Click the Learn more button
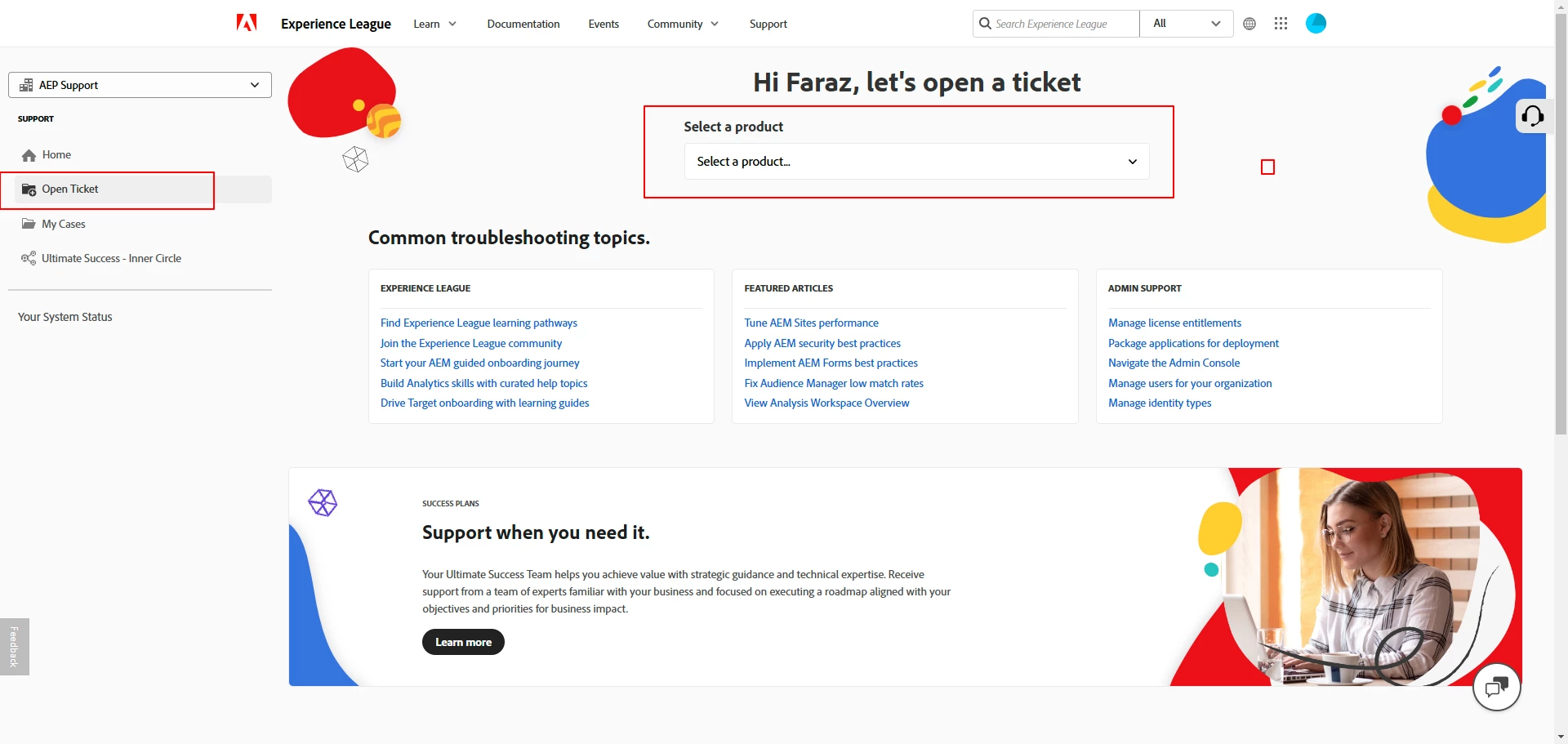Screen dimensions: 1568x744 pyautogui.click(x=463, y=642)
